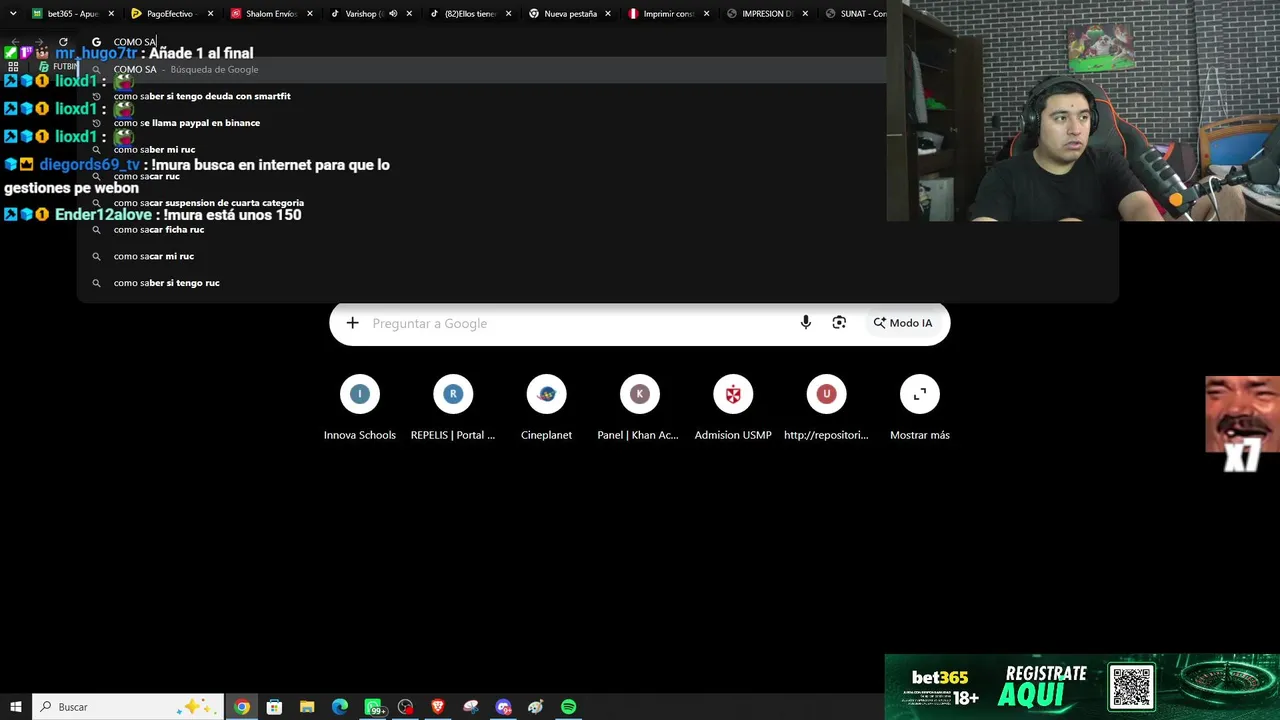
Task: Open the apps grid in bookmarks bar
Action: coord(13,67)
